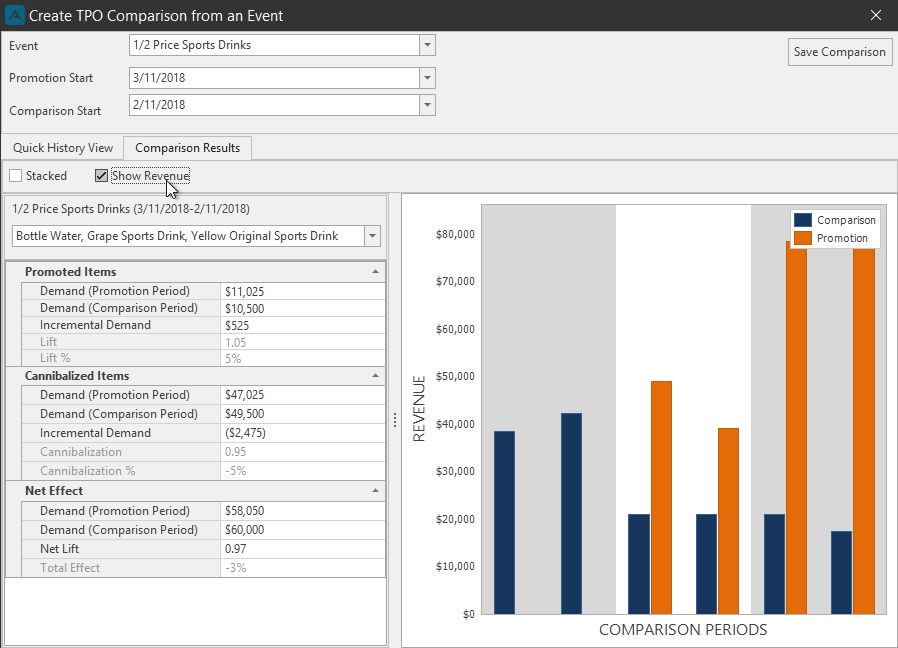Close the TPO Comparison dialog

(x=876, y=15)
